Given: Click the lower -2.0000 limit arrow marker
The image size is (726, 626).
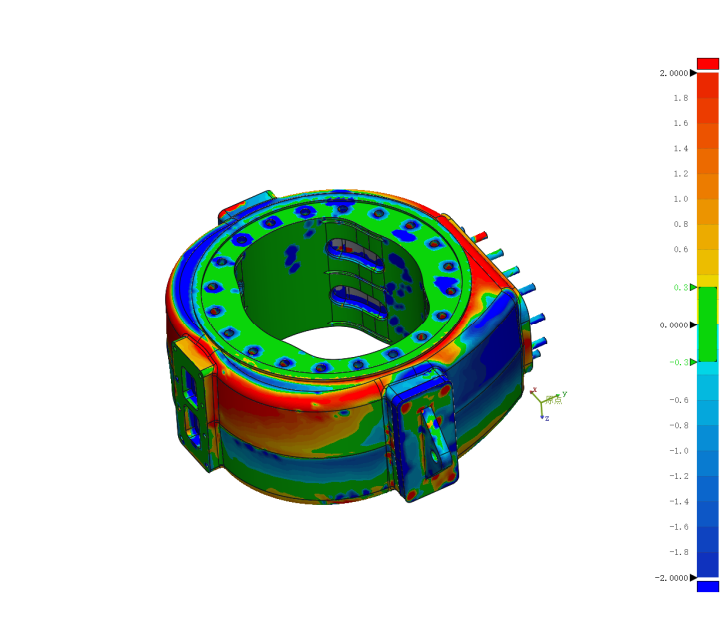Looking at the screenshot, I should pos(693,577).
